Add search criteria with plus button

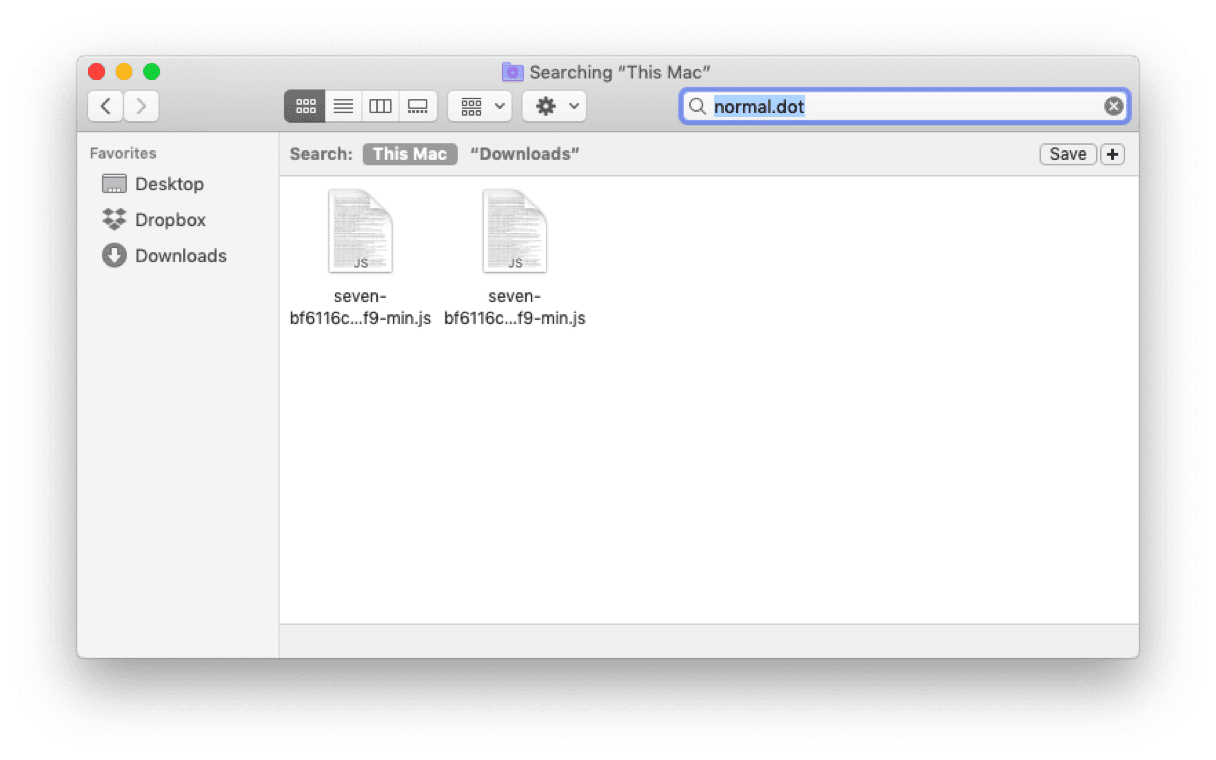point(1112,154)
